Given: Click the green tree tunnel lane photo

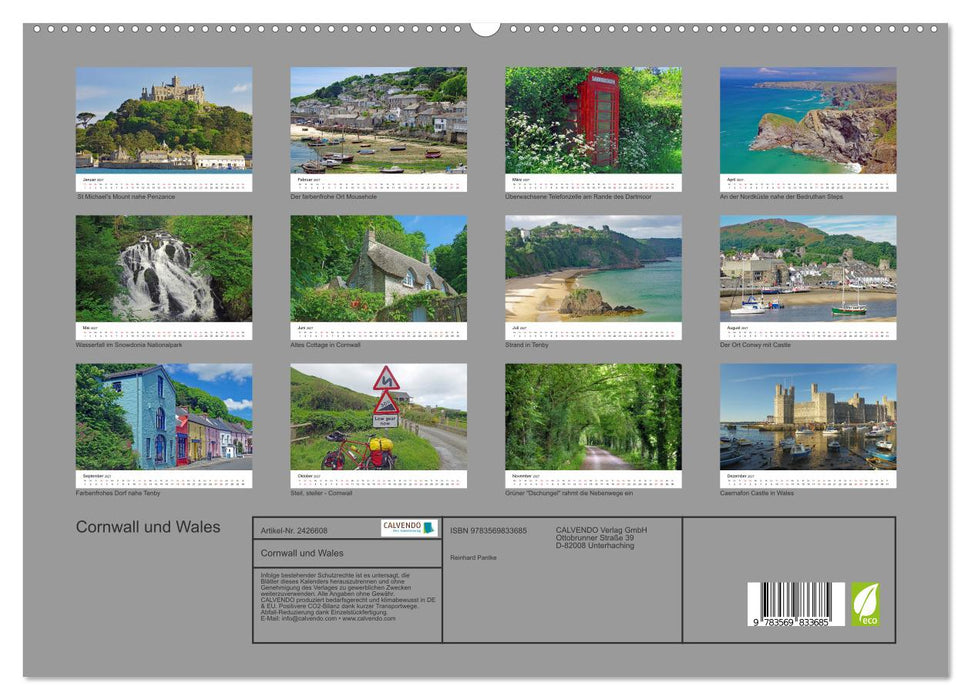Looking at the screenshot, I should [593, 416].
